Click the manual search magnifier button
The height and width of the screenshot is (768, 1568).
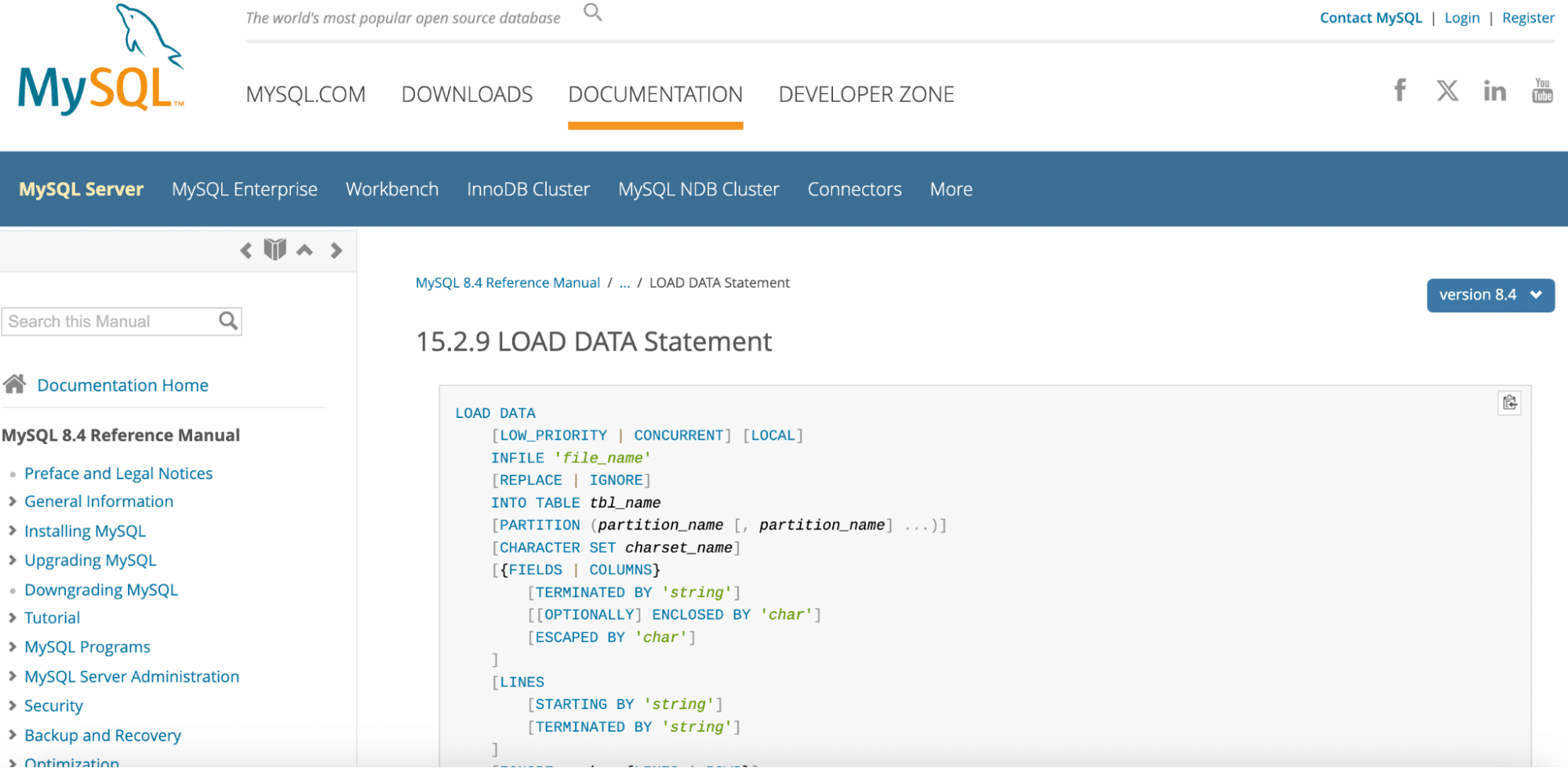pyautogui.click(x=228, y=321)
